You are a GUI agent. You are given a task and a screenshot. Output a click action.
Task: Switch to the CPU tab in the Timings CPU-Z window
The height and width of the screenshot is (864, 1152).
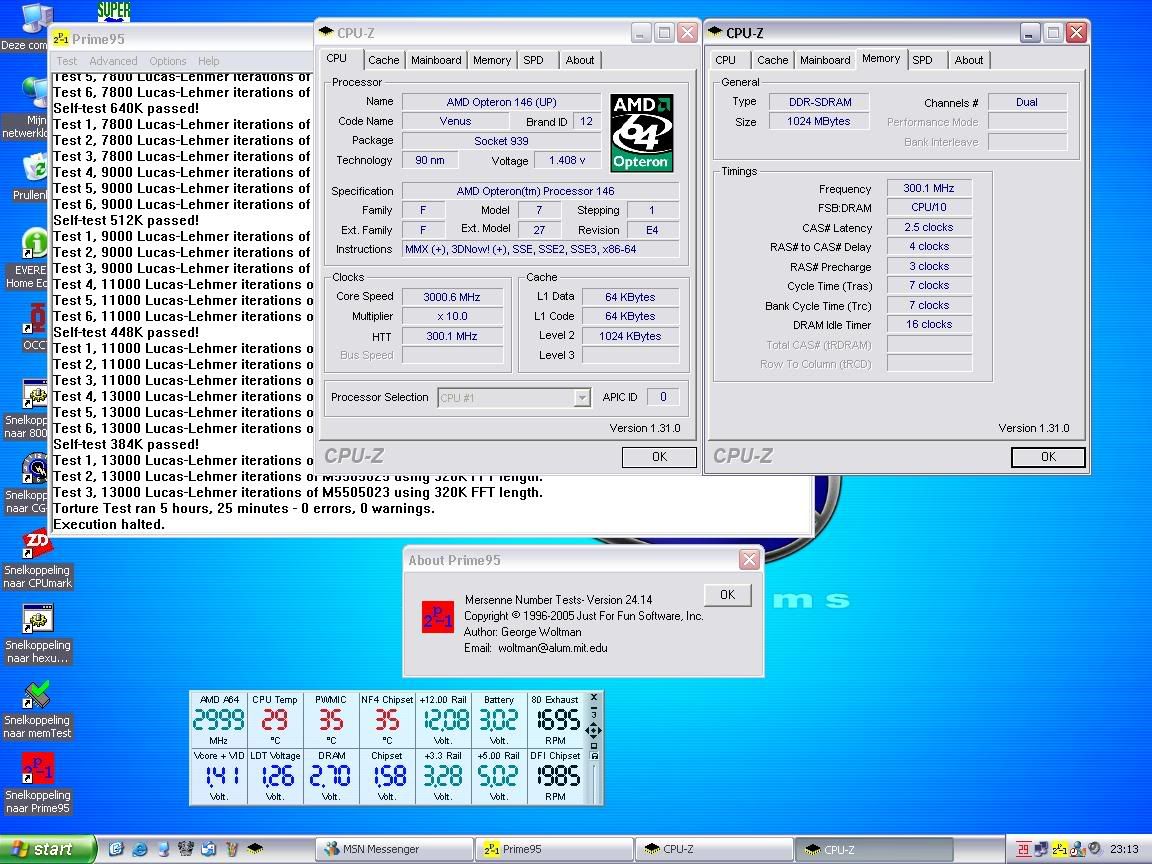pos(725,60)
